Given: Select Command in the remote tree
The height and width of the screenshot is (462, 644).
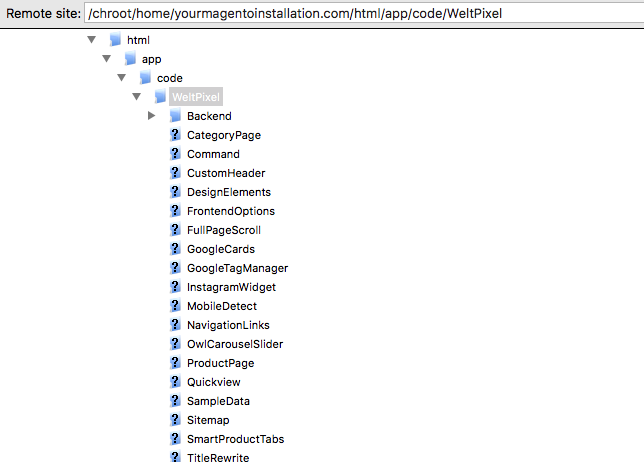Looking at the screenshot, I should [213, 154].
